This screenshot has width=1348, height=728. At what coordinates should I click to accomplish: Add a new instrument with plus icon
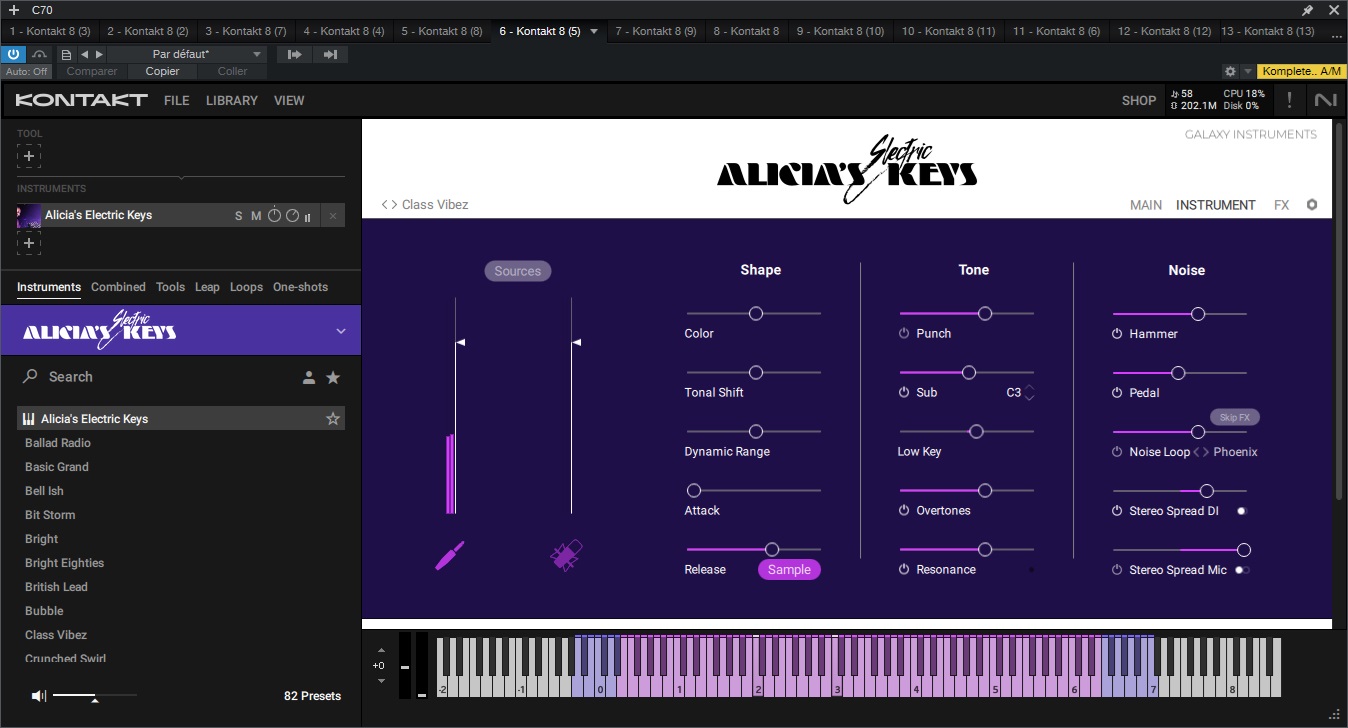[29, 243]
